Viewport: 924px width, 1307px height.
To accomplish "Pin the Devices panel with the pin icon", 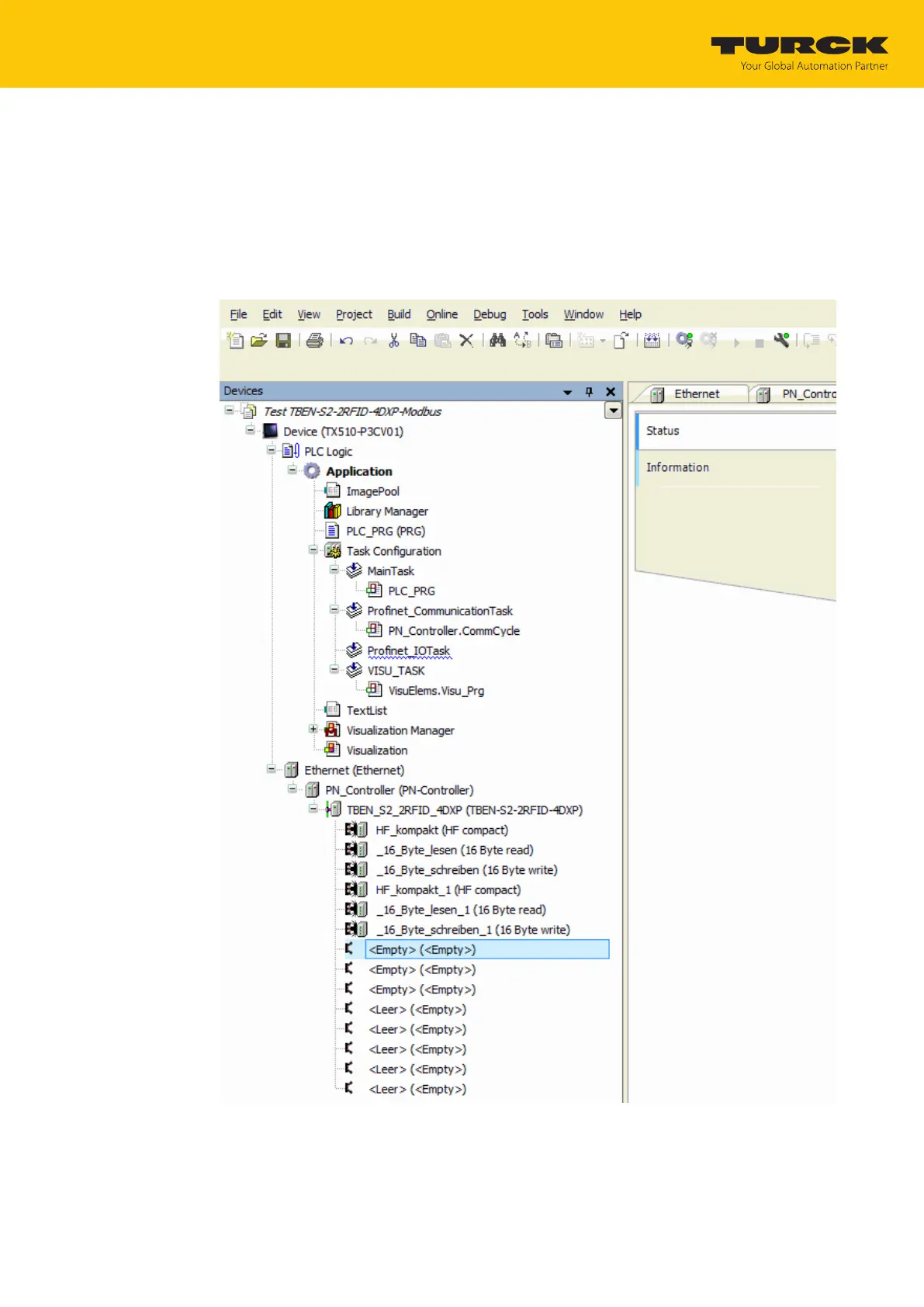I will 589,392.
